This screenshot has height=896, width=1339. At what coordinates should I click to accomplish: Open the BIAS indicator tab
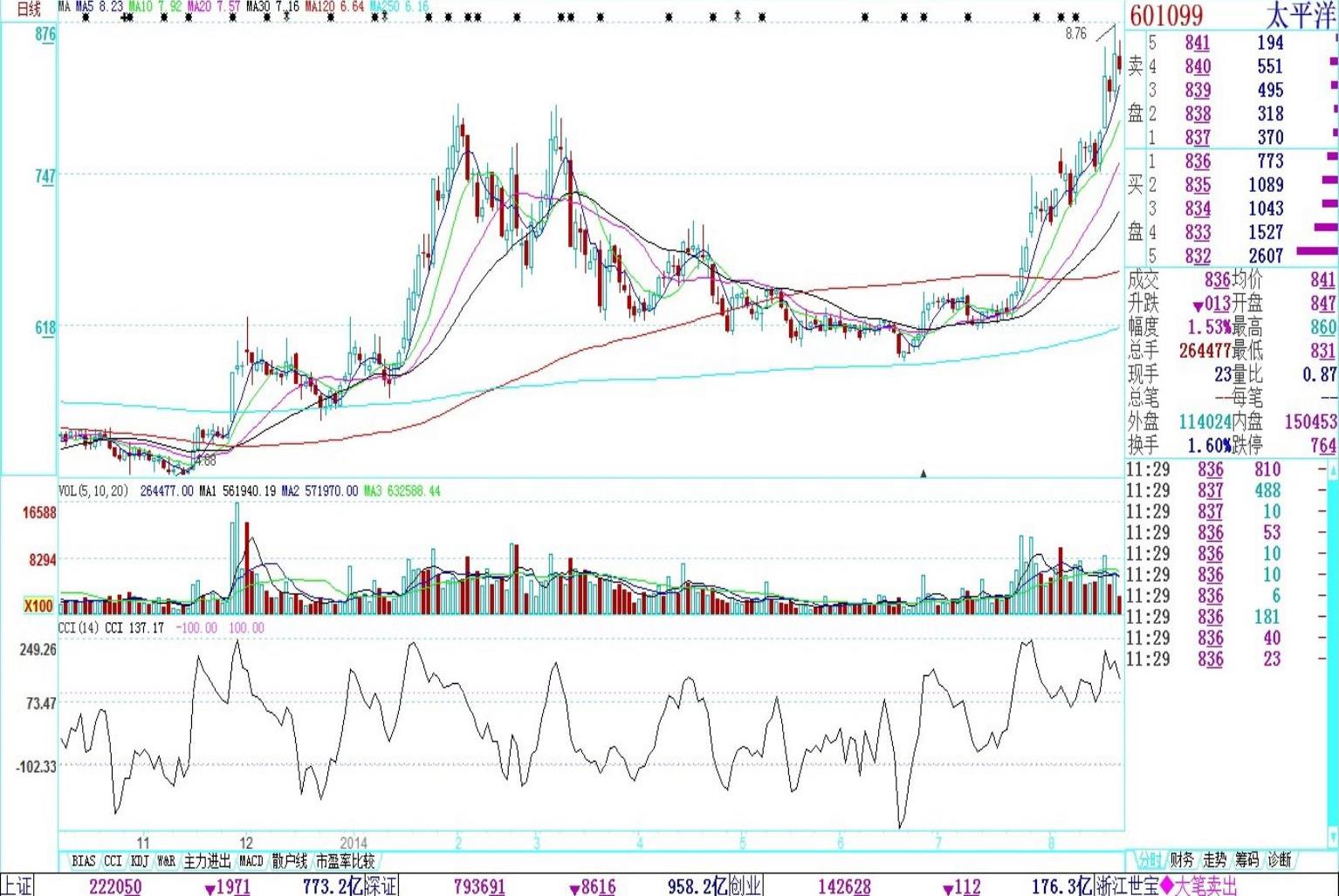click(84, 861)
